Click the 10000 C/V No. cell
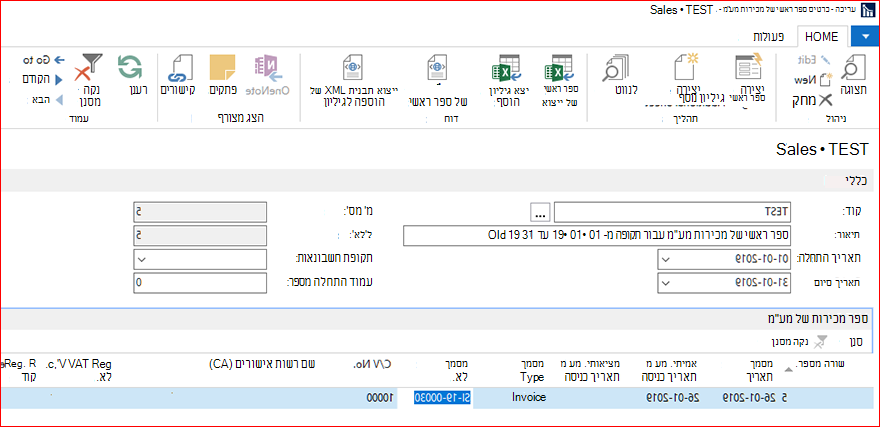 pyautogui.click(x=381, y=398)
